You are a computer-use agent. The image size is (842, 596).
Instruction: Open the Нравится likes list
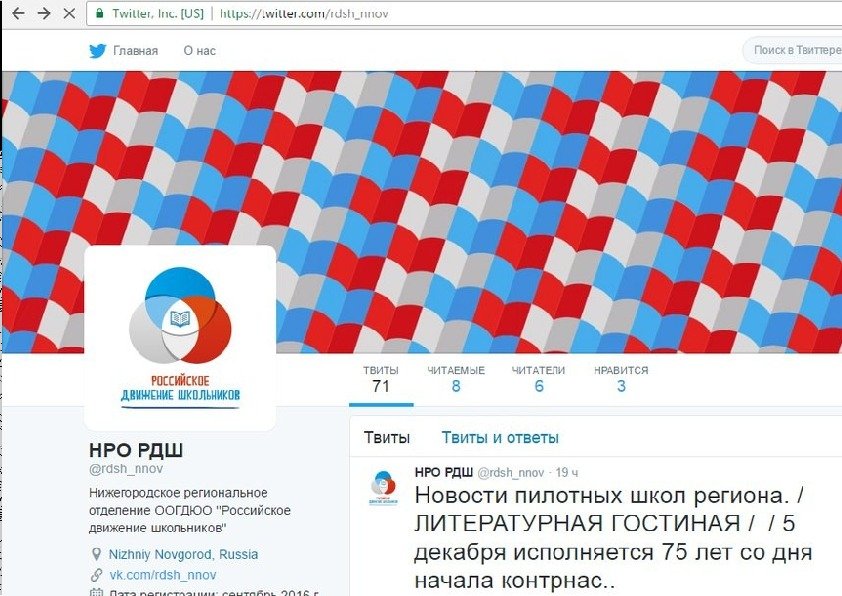click(x=621, y=380)
